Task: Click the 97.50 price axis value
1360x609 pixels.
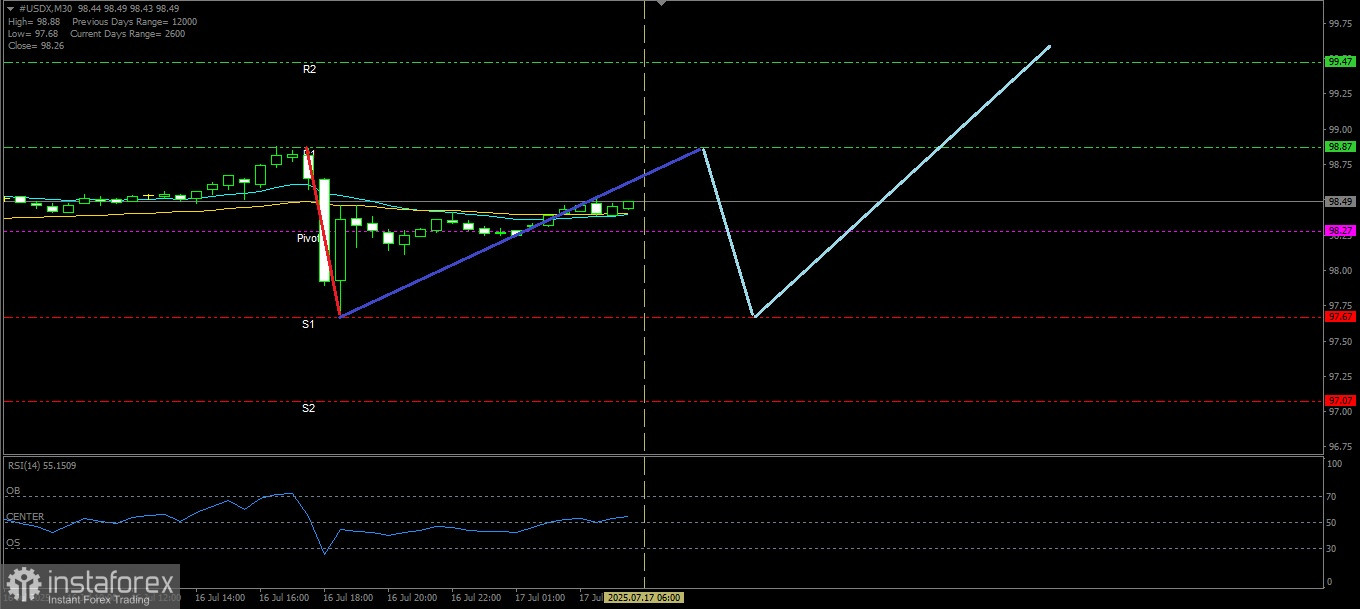Action: [x=1340, y=342]
